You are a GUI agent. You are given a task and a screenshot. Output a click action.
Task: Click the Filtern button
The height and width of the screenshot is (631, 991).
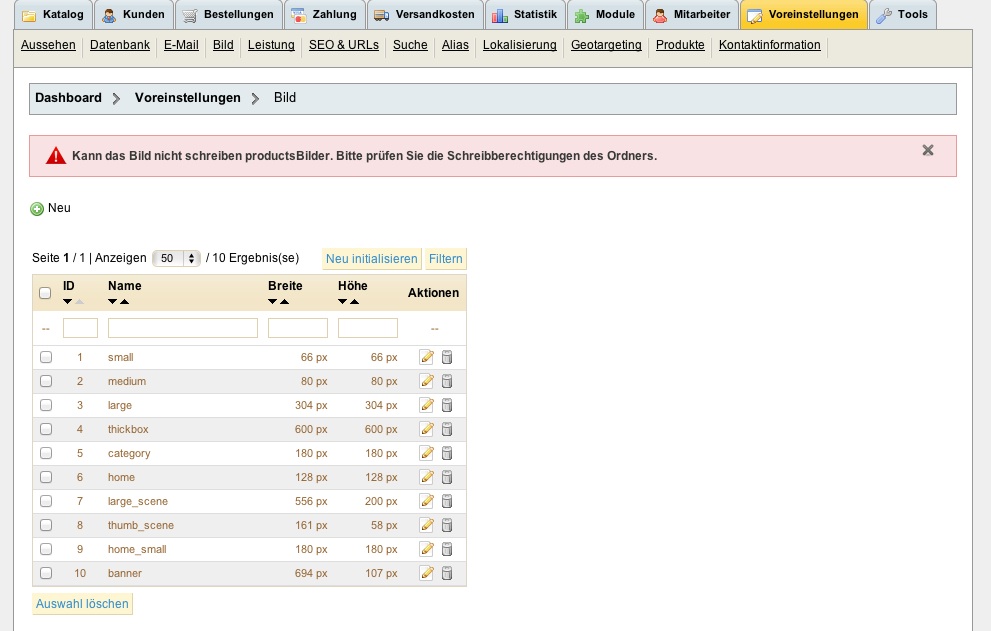click(446, 259)
